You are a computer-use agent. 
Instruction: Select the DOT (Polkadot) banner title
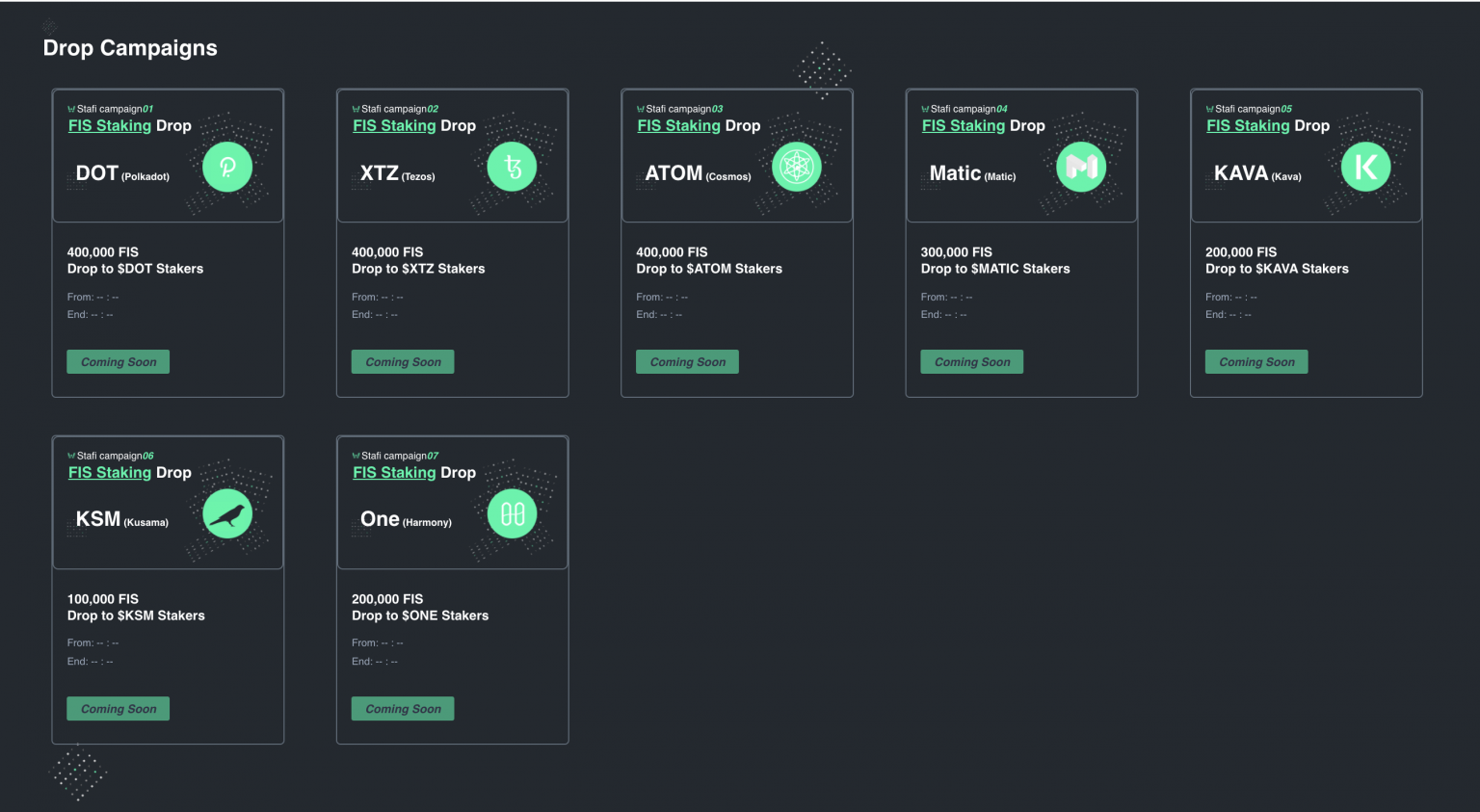tap(122, 173)
